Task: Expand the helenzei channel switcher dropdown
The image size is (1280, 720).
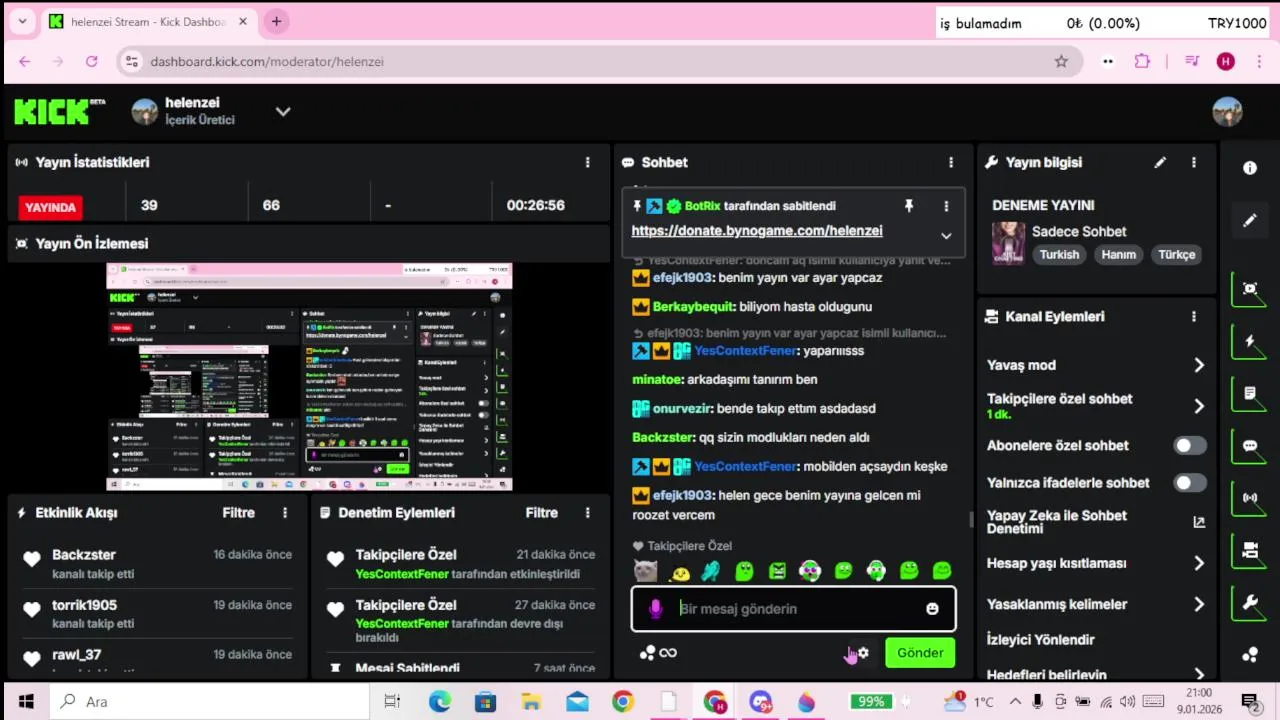Action: point(283,112)
